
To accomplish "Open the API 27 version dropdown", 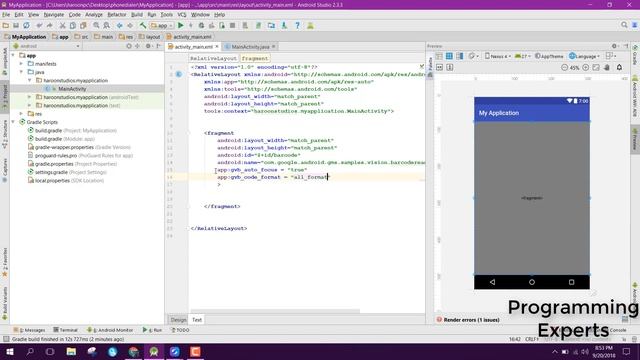I will [523, 56].
